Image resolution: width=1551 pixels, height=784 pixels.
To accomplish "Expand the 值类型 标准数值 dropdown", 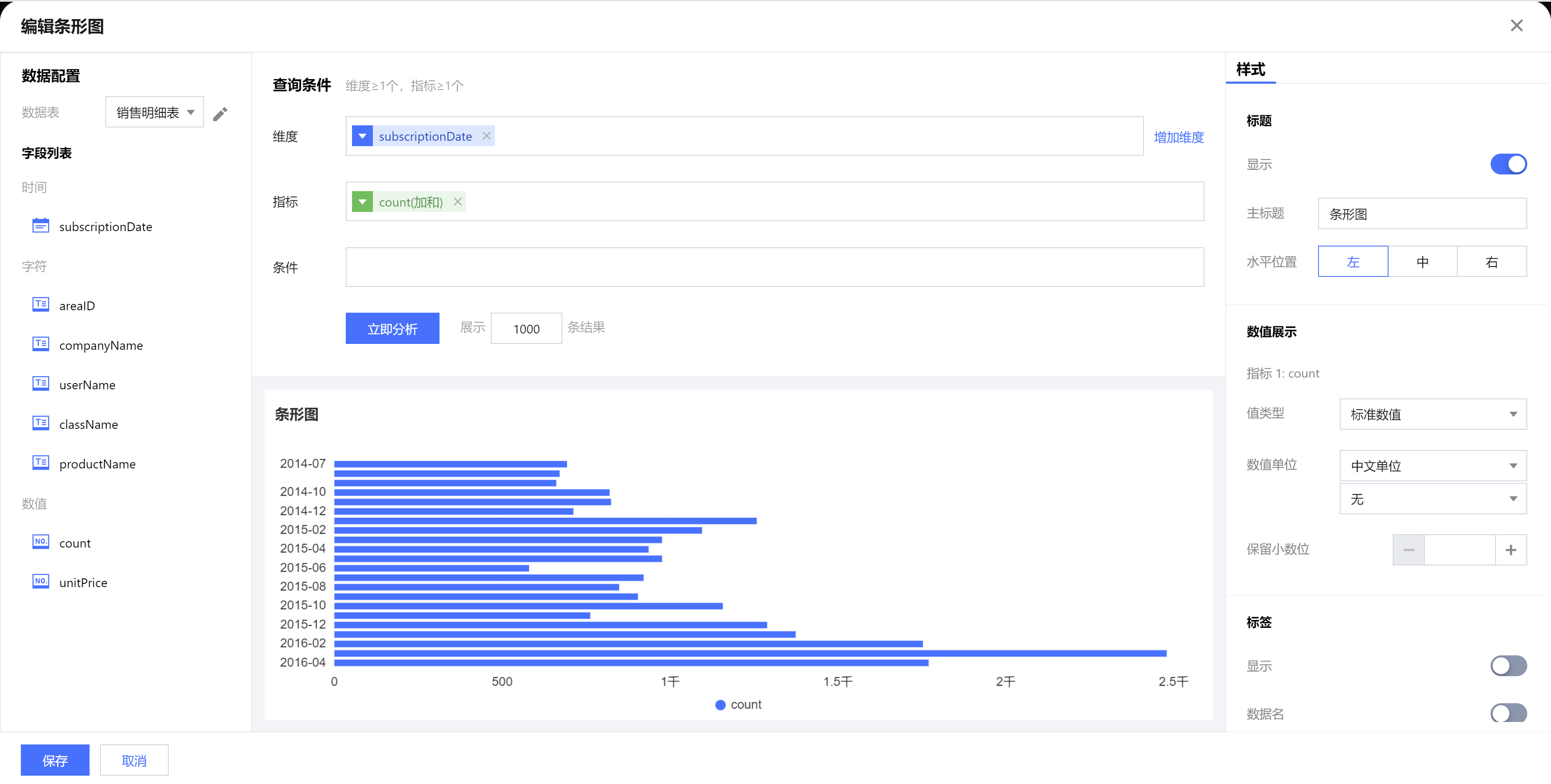I will coord(1432,414).
